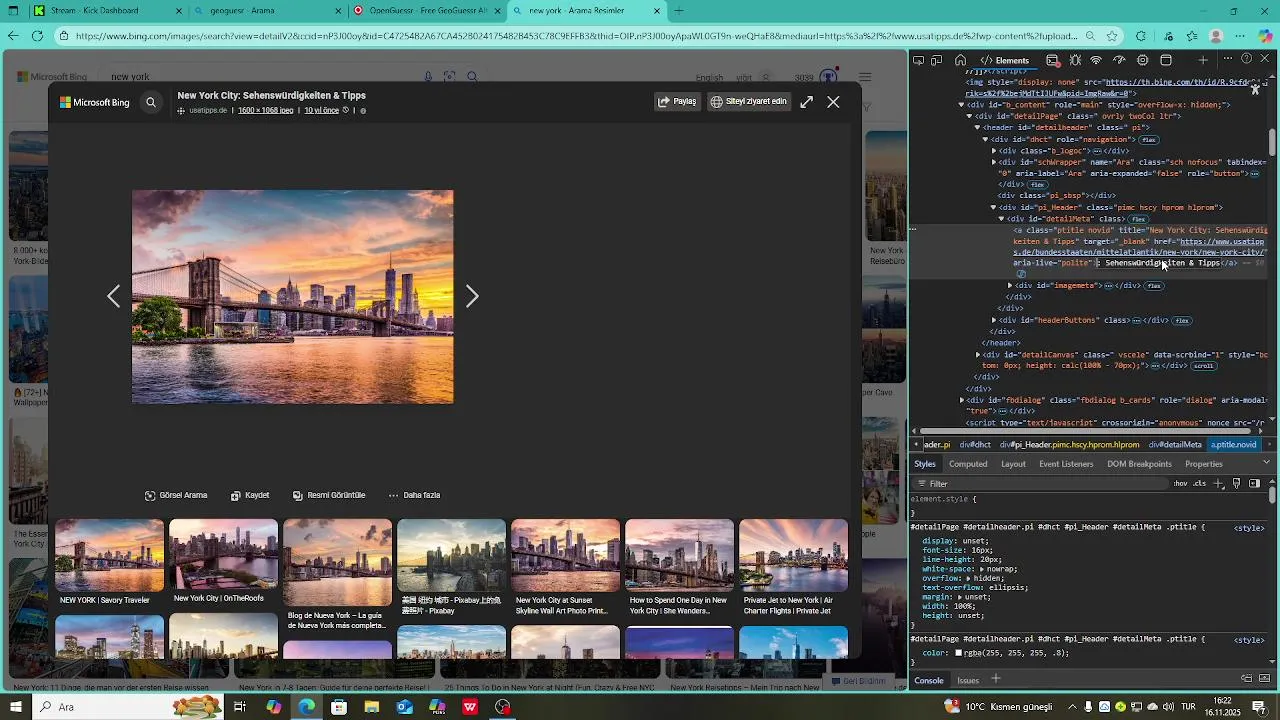
Task: Toggle rendering emulations paintbrush icon in Styles
Action: tap(1237, 483)
